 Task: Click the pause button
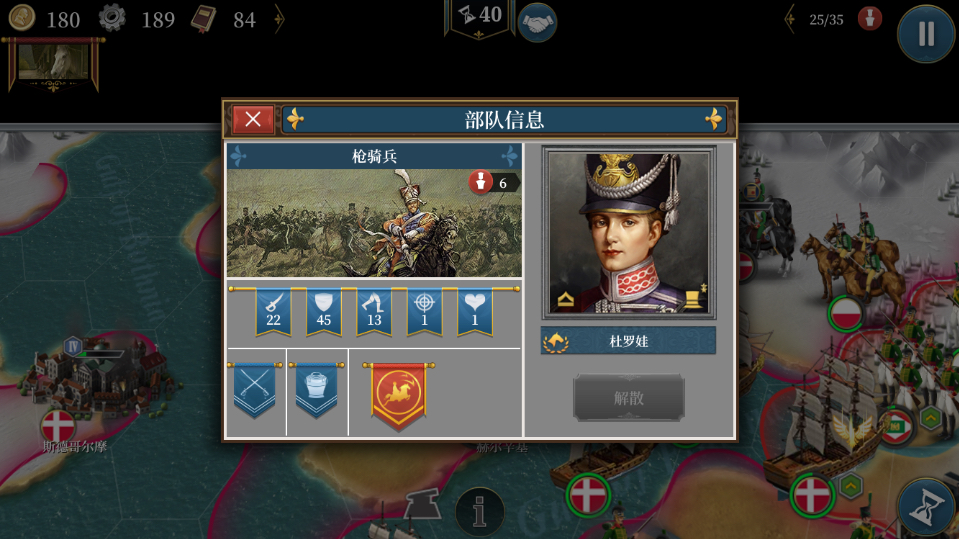926,33
